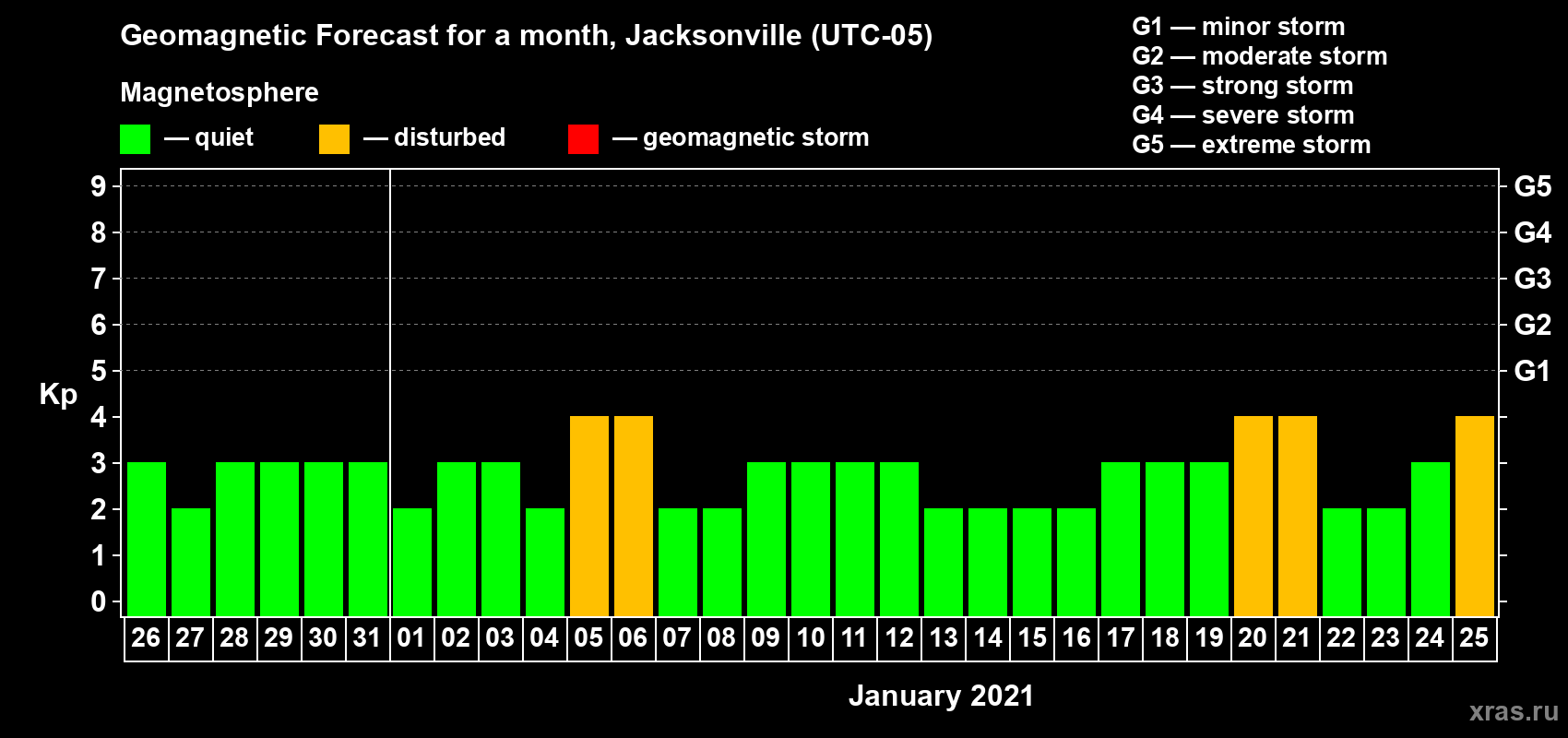Click date label 22 on x-axis

click(x=1341, y=638)
